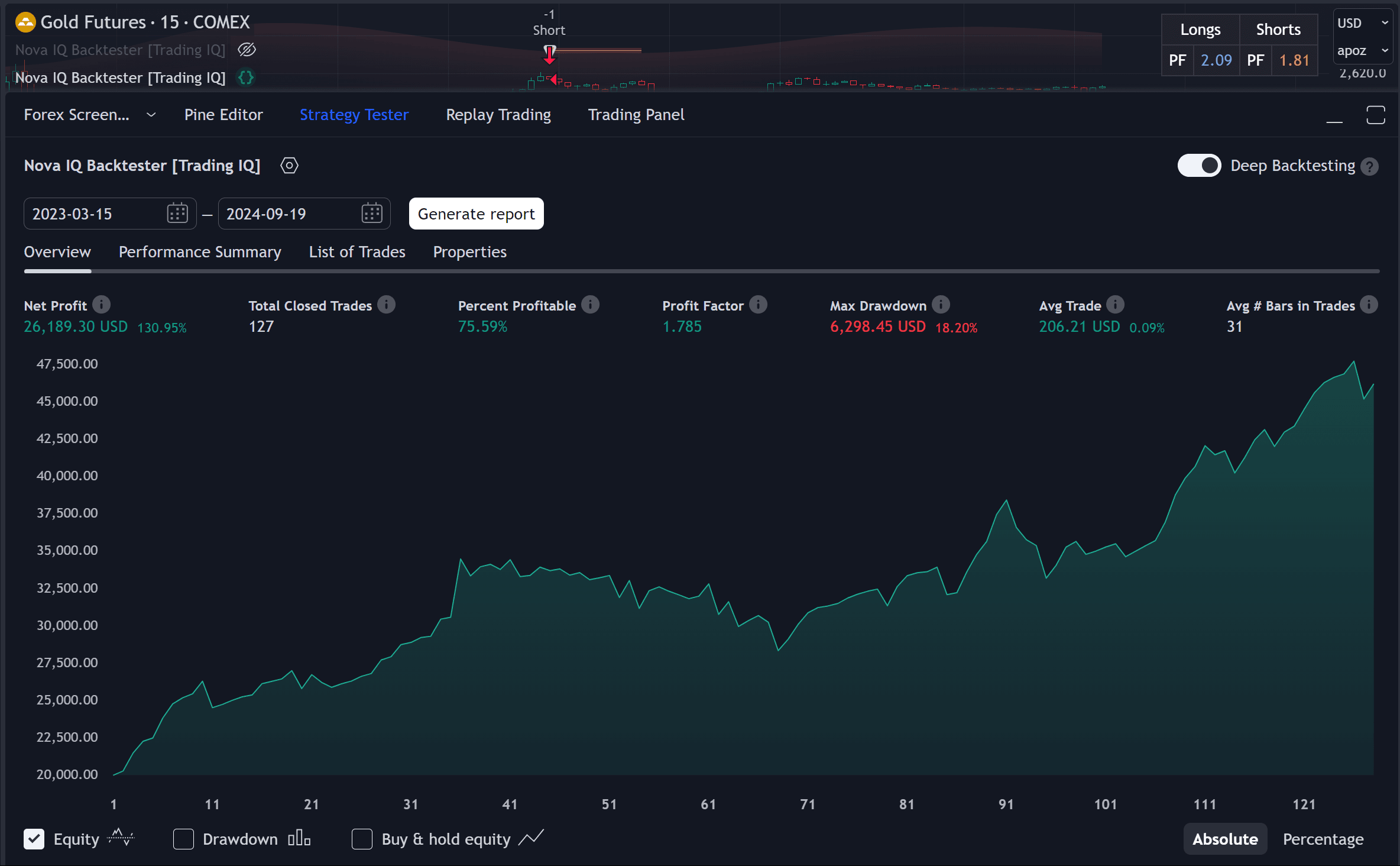Disable the Deep Backtesting switch

click(1199, 166)
